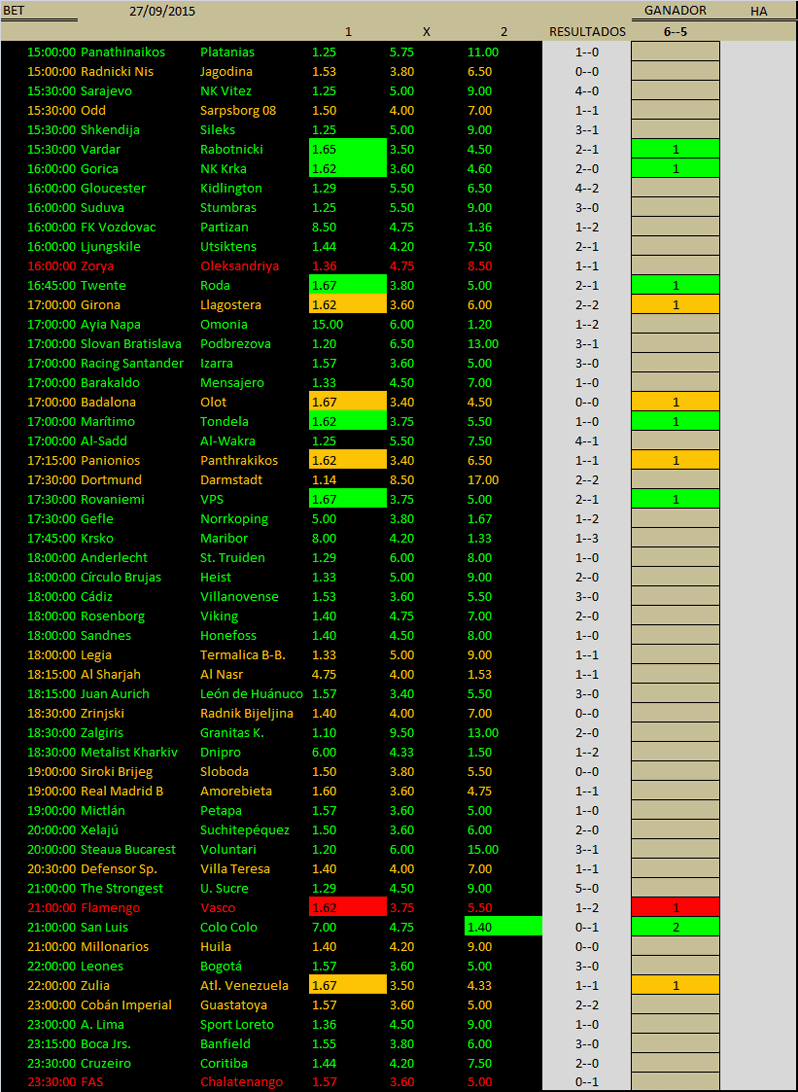
Task: Select orange 1.62 odds for Girona
Action: (347, 304)
